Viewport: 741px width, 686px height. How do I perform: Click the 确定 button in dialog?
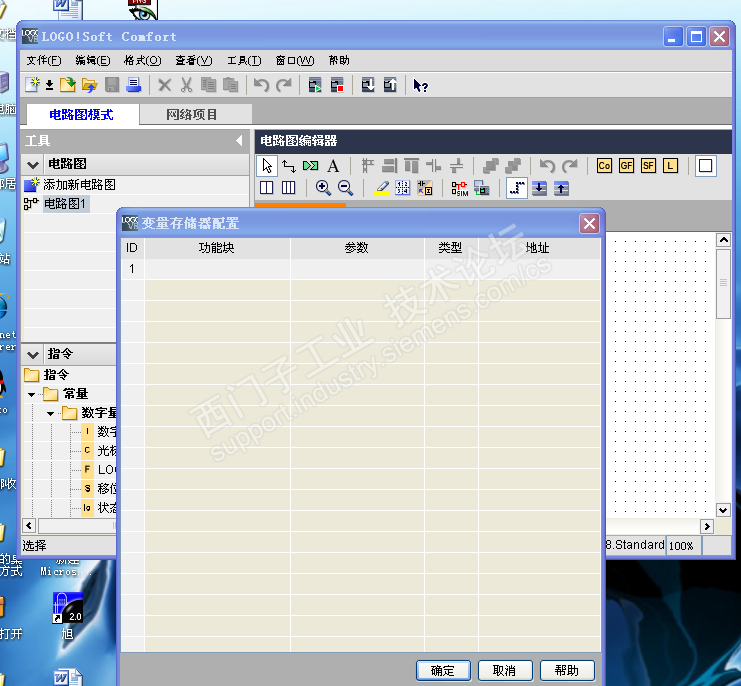(x=443, y=670)
